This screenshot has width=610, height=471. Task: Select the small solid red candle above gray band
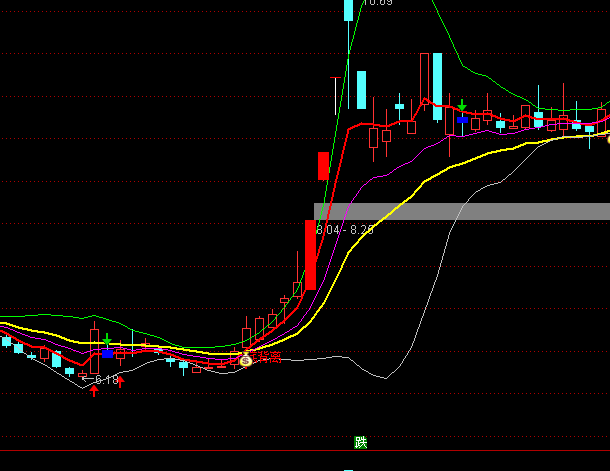pos(323,165)
